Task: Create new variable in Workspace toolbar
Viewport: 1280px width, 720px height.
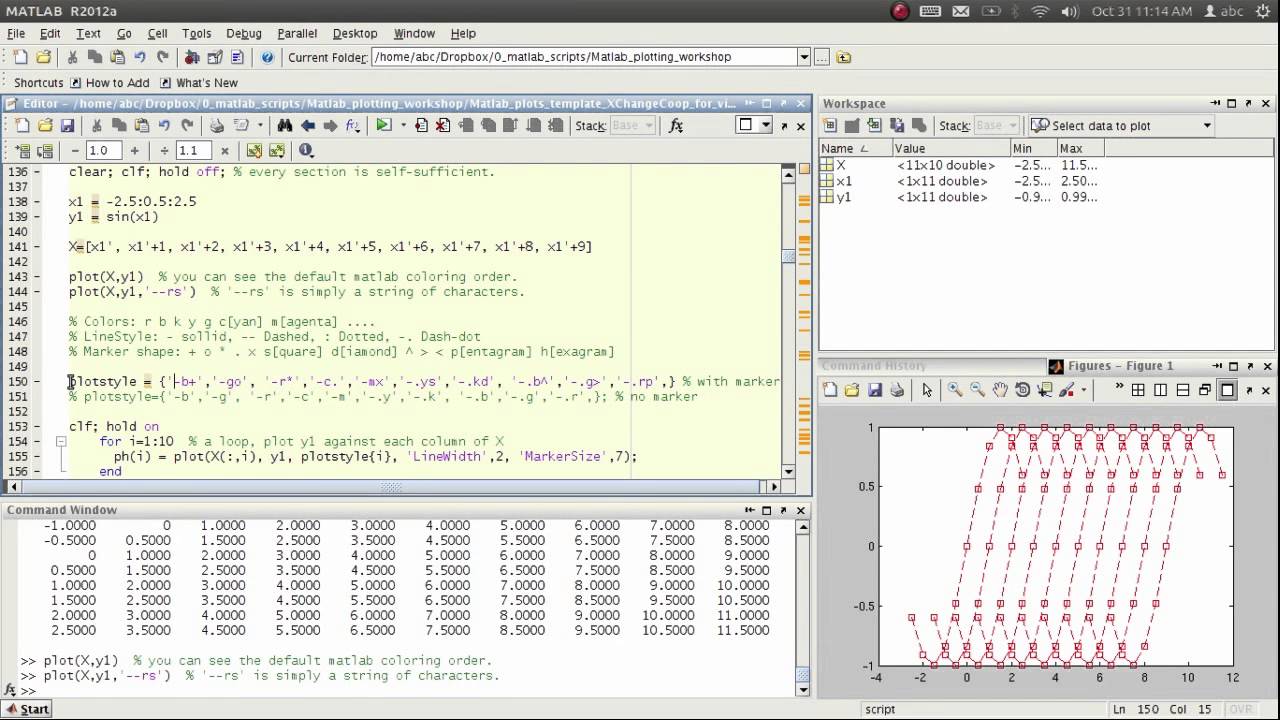Action: [830, 125]
